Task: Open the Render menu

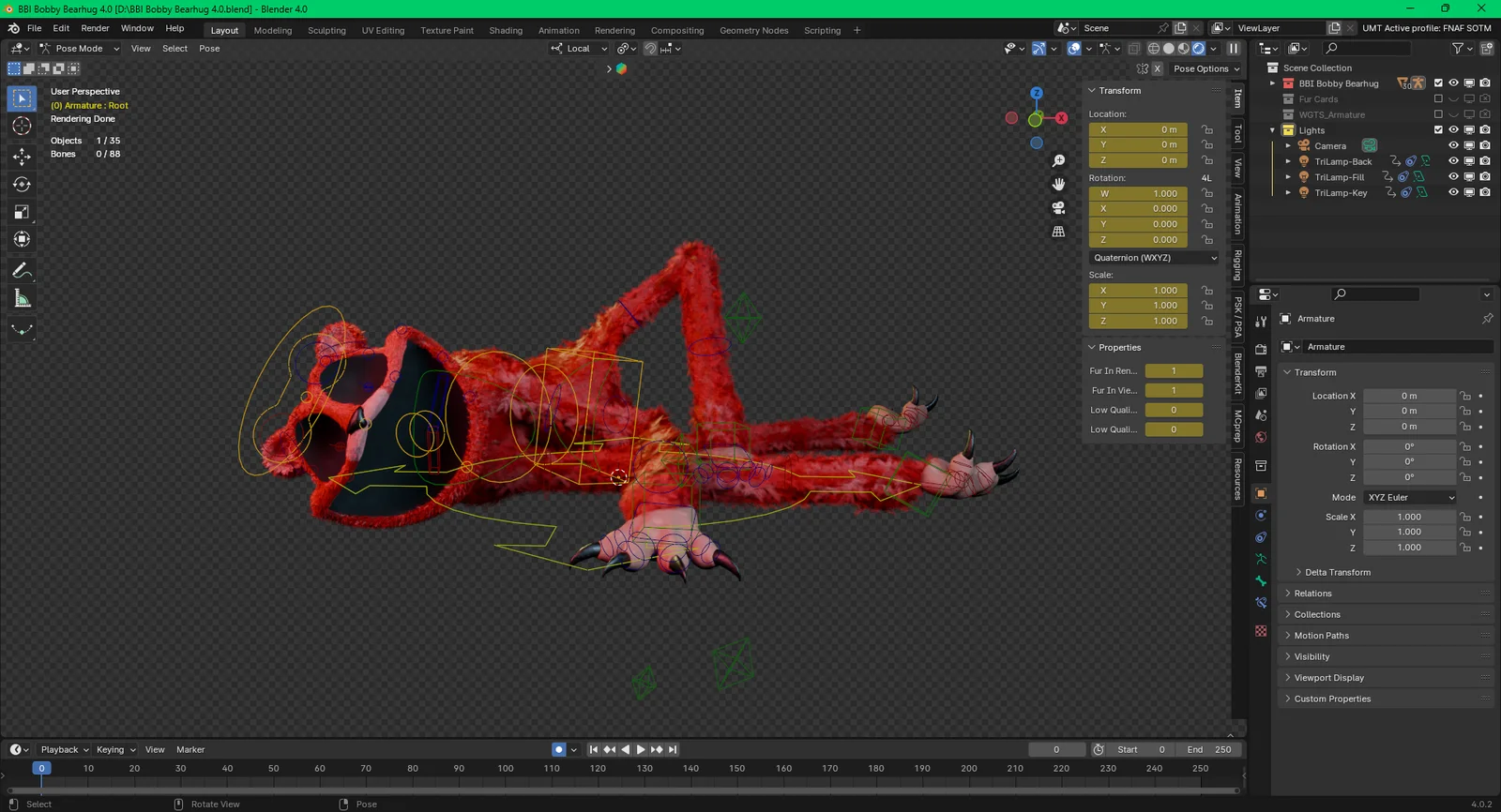Action: pos(95,28)
